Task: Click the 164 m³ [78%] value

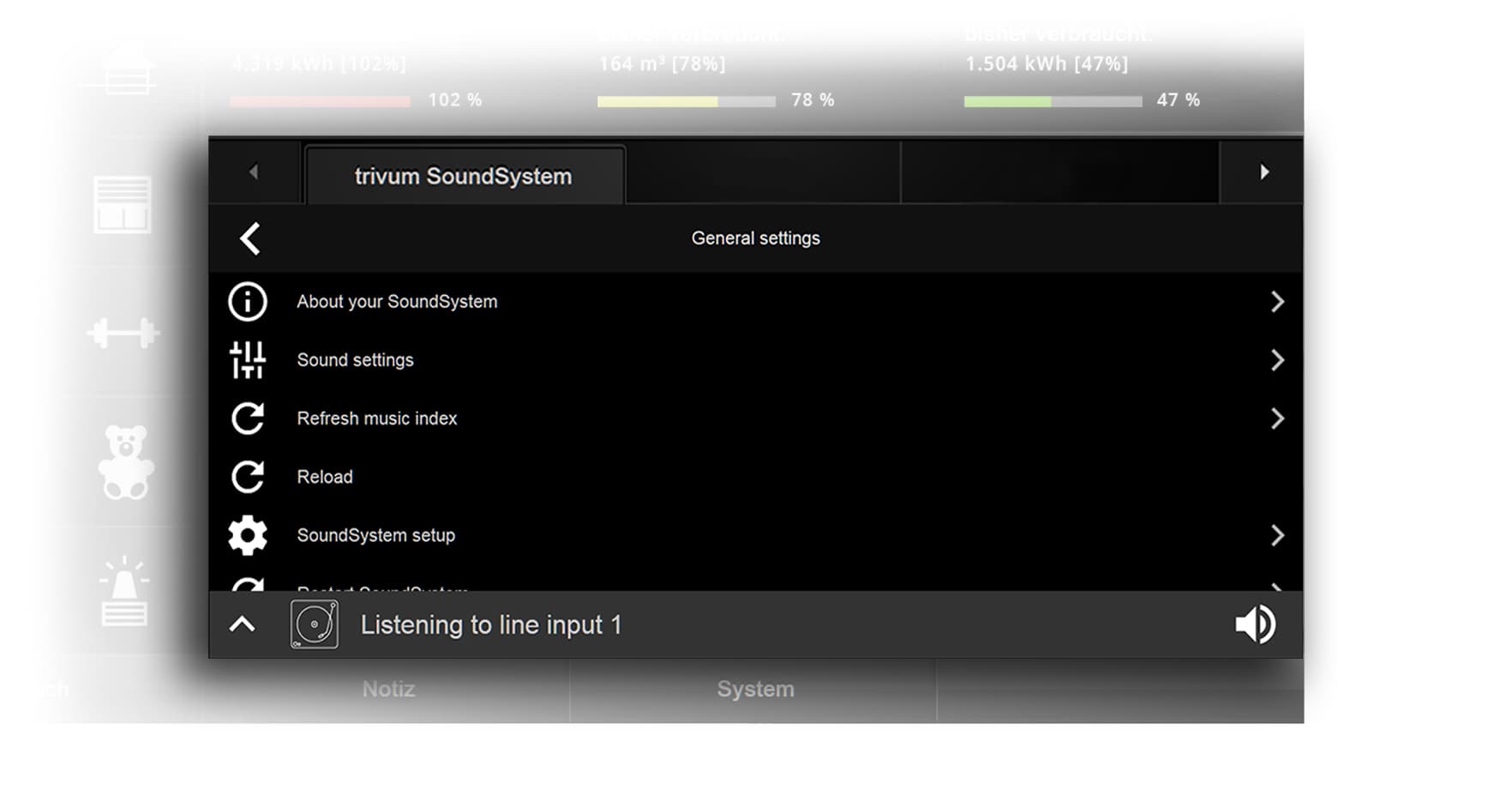Action: tap(662, 63)
